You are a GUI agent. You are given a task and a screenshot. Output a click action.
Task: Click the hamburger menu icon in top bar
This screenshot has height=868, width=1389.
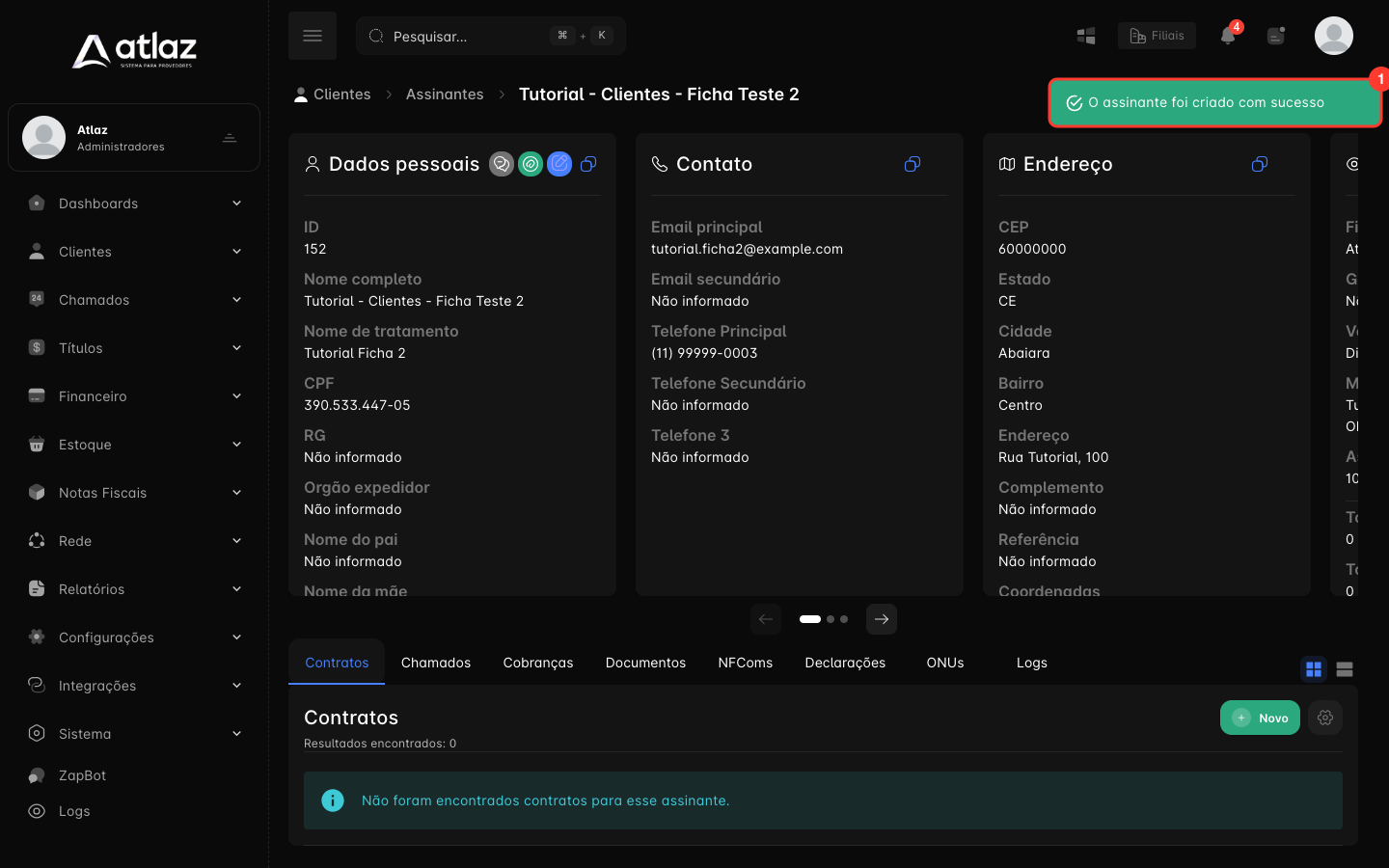pos(313,36)
